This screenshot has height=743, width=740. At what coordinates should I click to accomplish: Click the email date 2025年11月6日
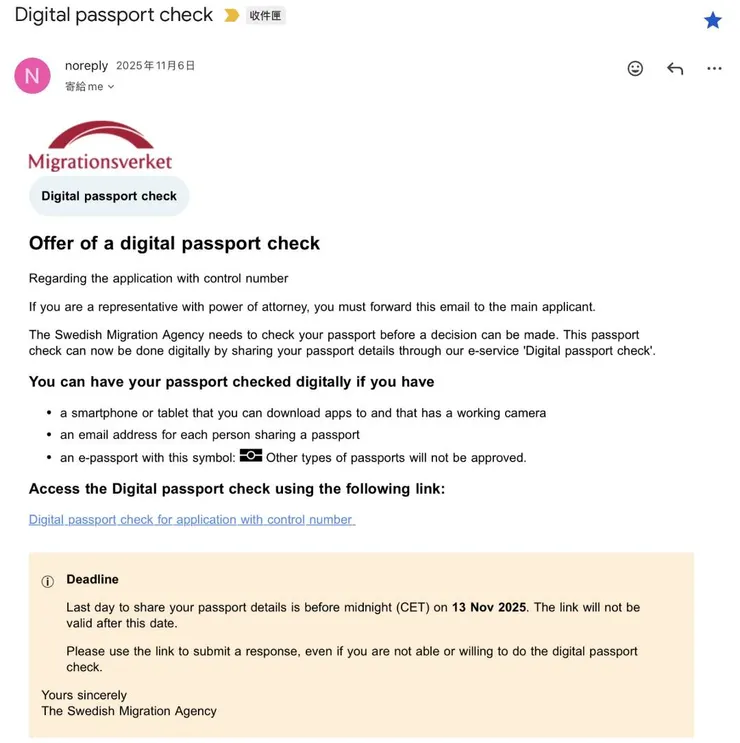(x=155, y=65)
